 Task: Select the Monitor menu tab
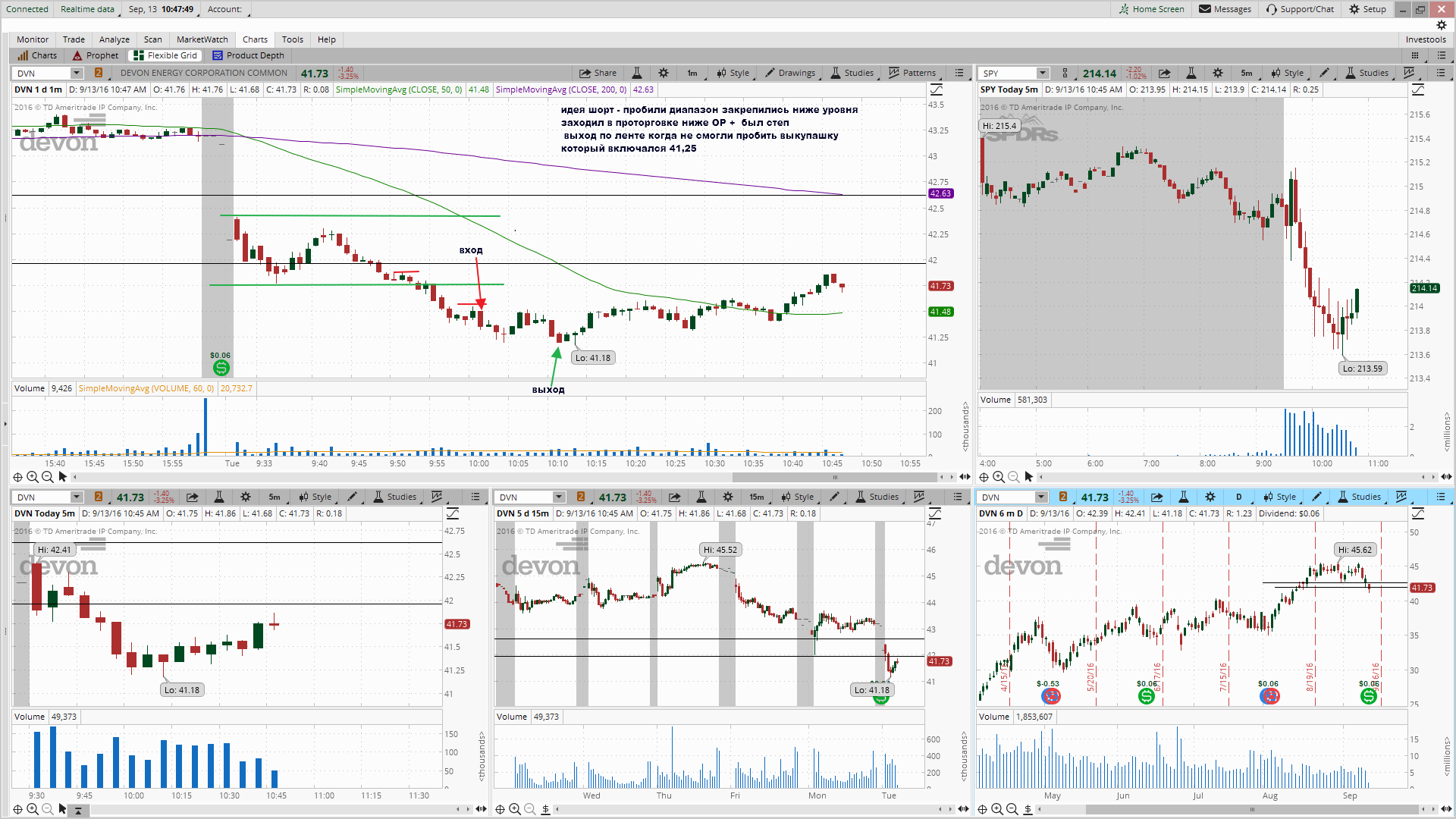tap(33, 39)
